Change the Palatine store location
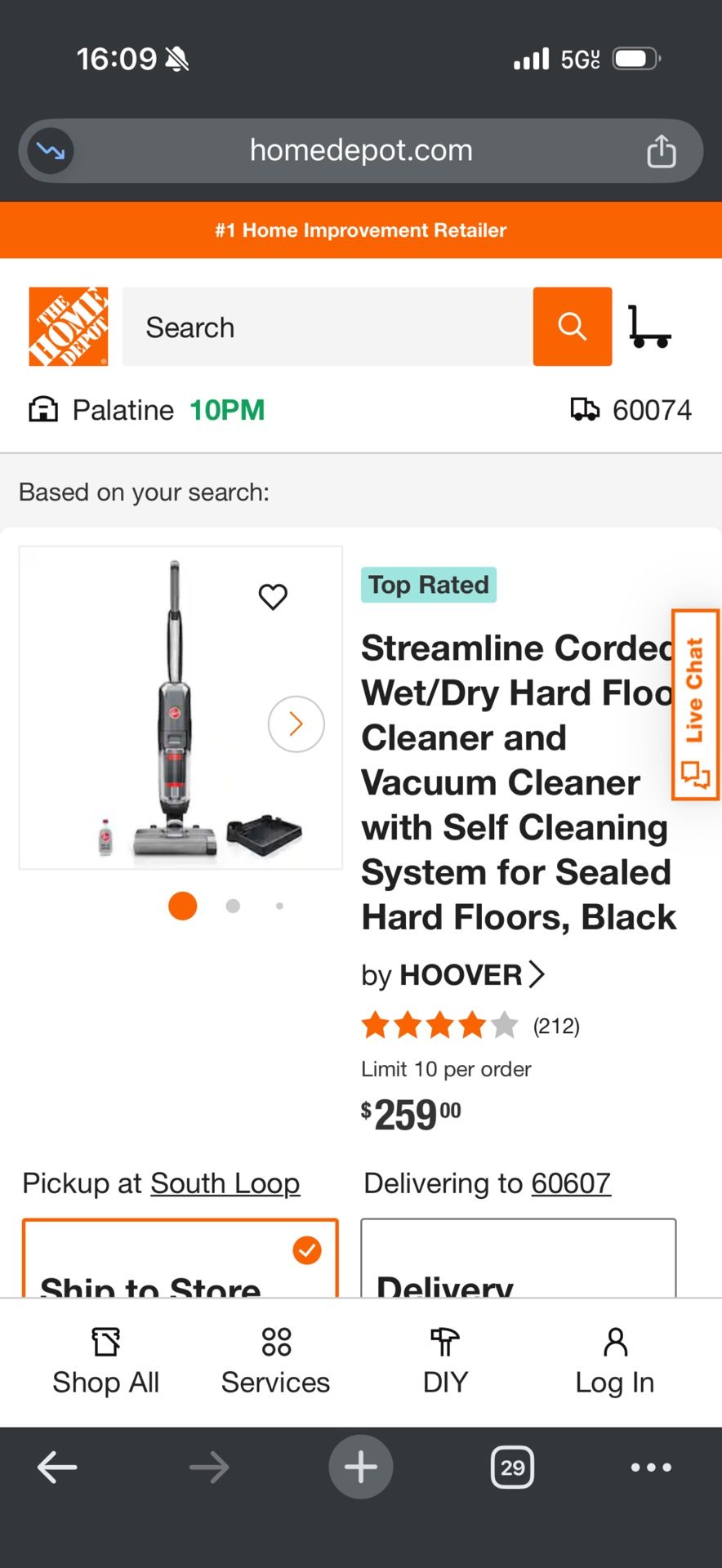 point(123,410)
